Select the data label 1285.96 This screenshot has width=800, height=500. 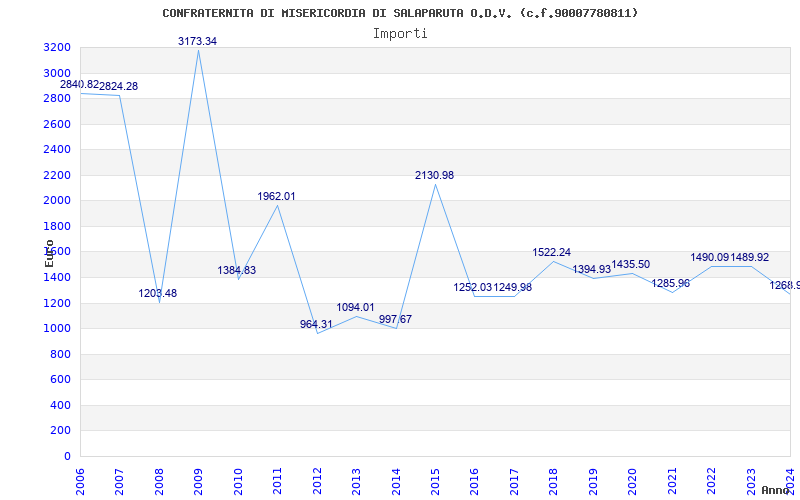(670, 283)
